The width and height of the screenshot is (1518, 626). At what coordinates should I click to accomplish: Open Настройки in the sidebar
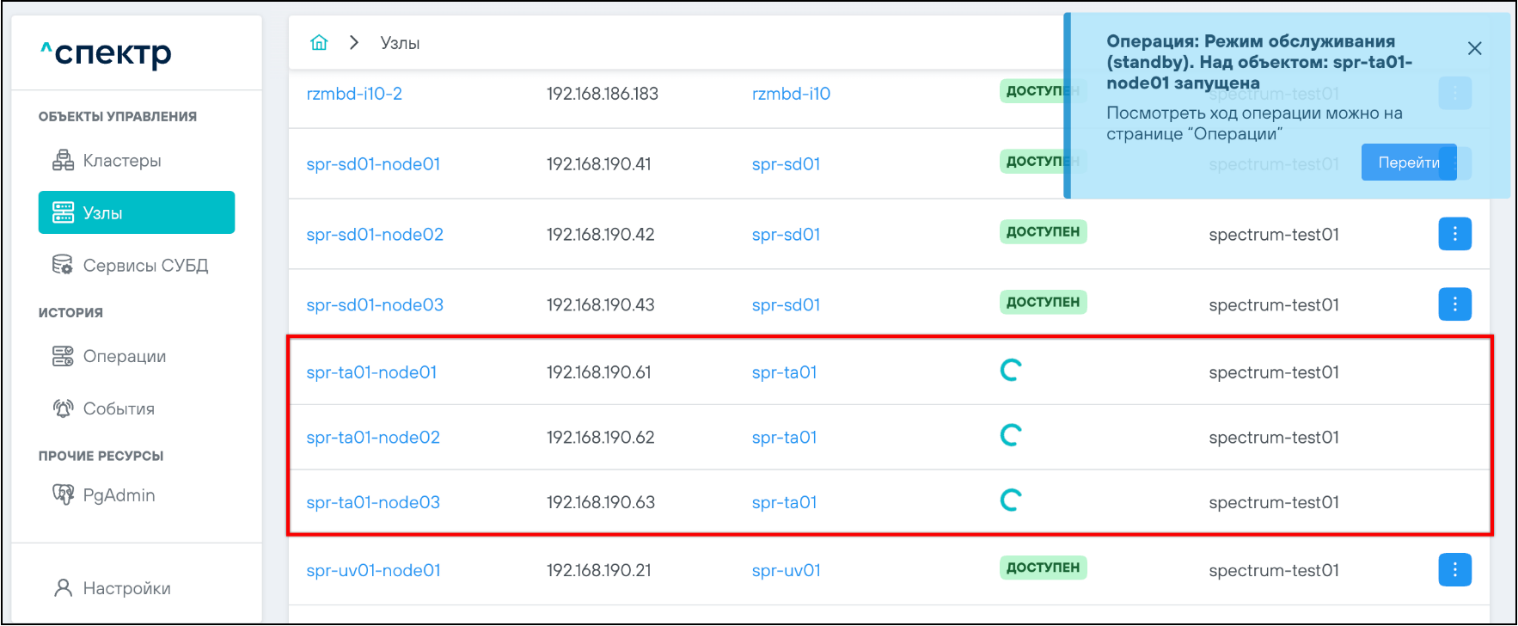[126, 588]
